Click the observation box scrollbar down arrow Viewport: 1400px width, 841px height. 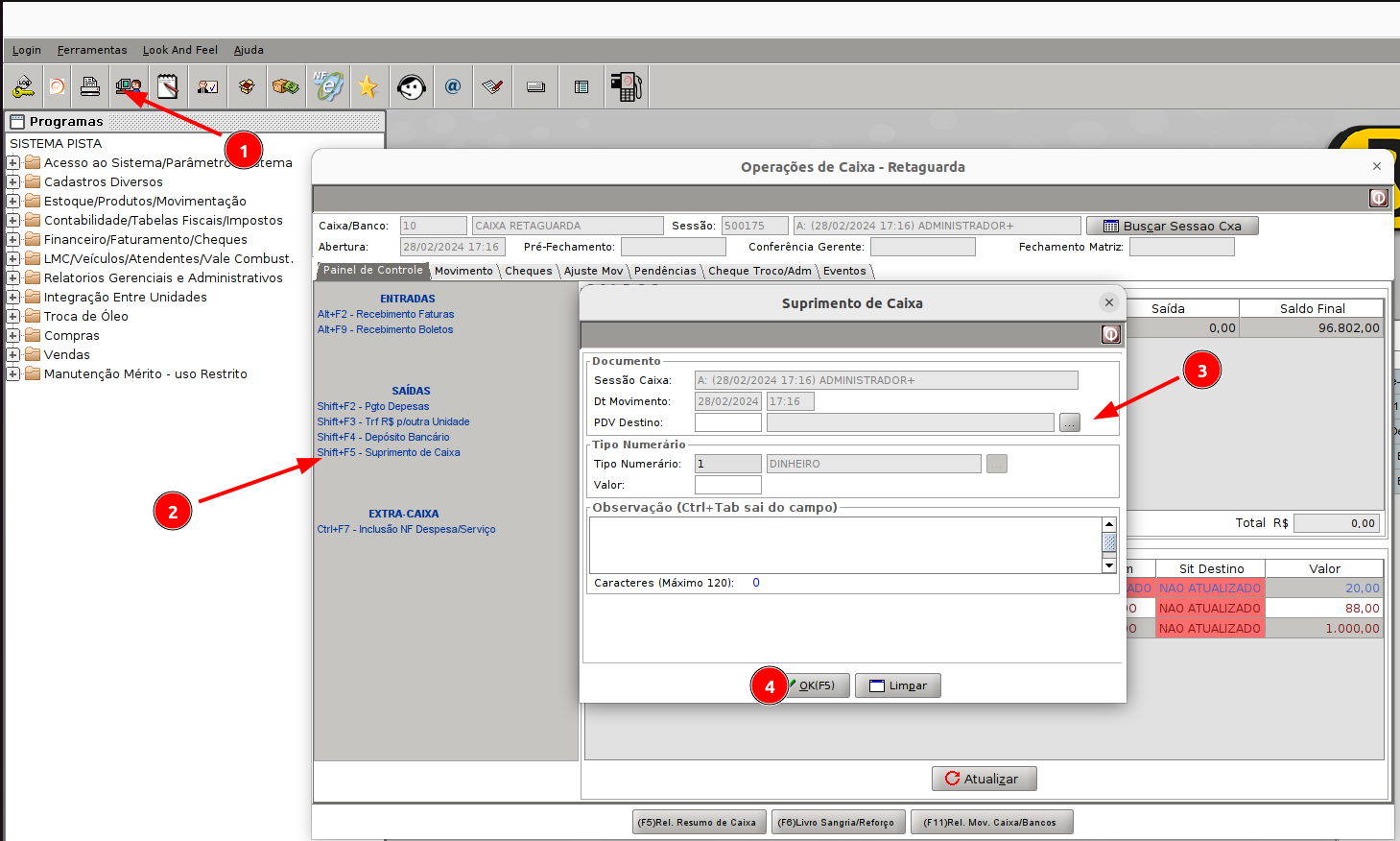pyautogui.click(x=1109, y=565)
